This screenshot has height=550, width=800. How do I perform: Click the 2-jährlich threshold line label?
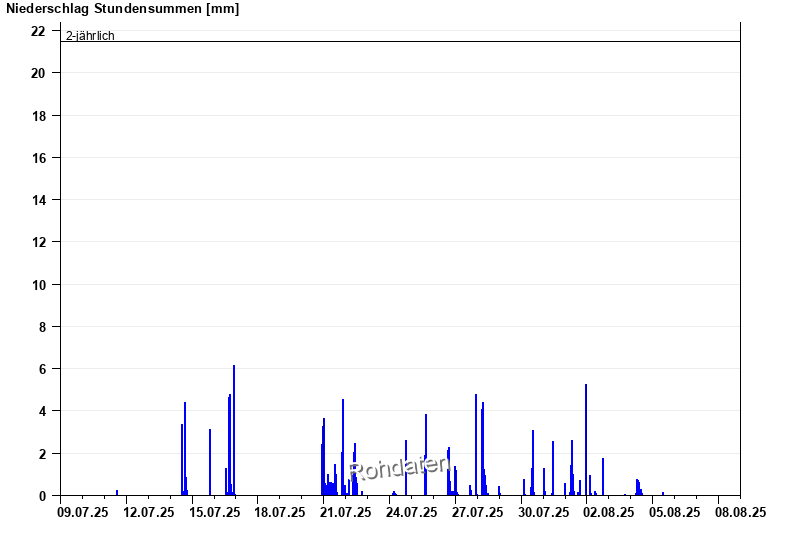(90, 36)
